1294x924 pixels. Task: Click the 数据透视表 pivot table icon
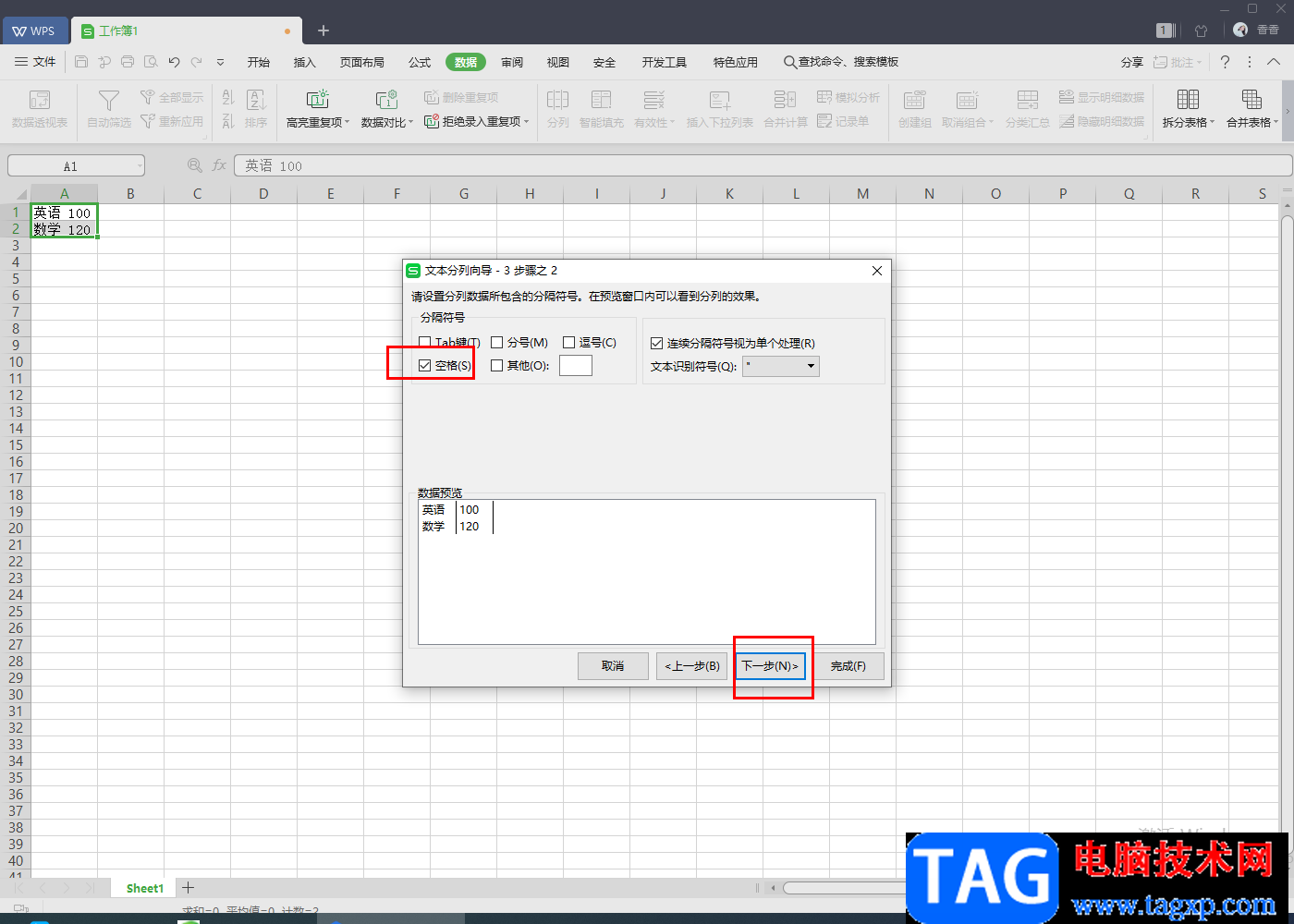[x=40, y=100]
